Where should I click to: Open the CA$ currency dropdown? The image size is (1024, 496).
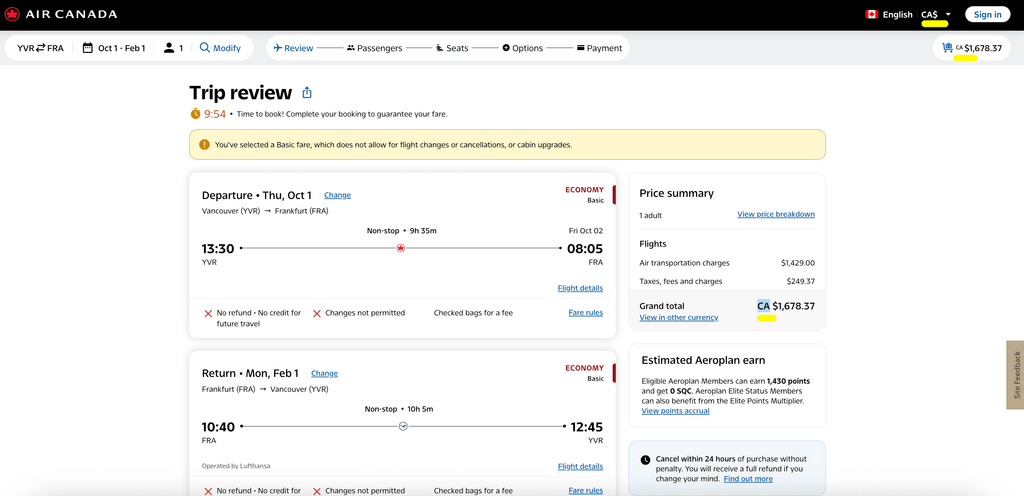[936, 14]
